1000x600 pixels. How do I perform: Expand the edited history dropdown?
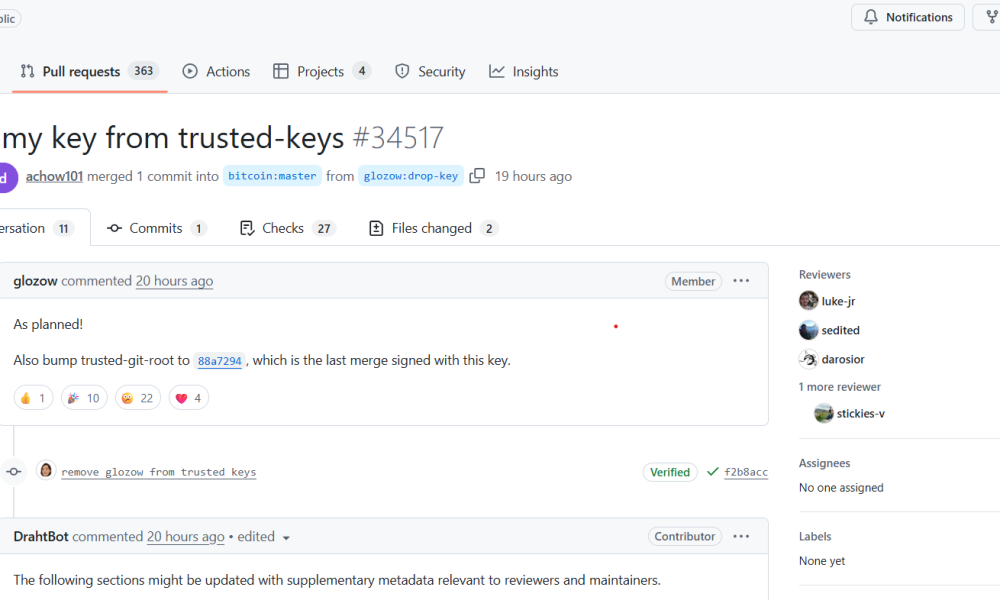click(286, 537)
